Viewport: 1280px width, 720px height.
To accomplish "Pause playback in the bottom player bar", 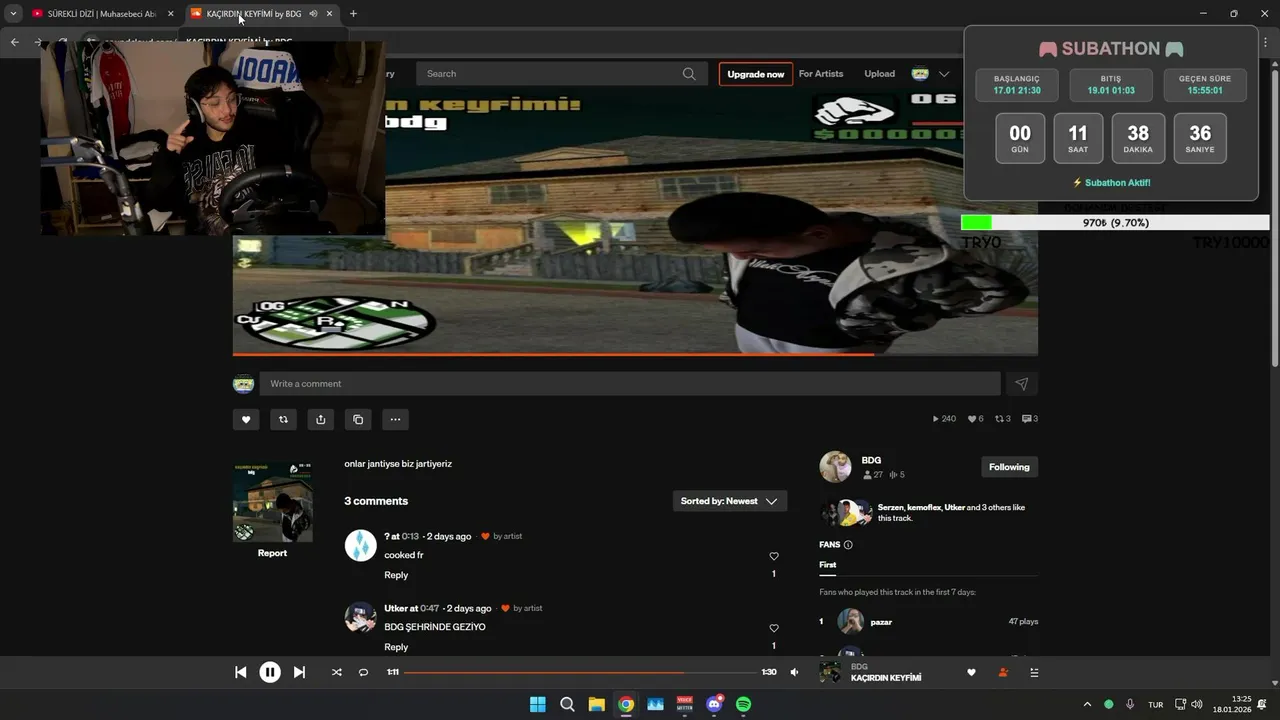I will point(270,672).
